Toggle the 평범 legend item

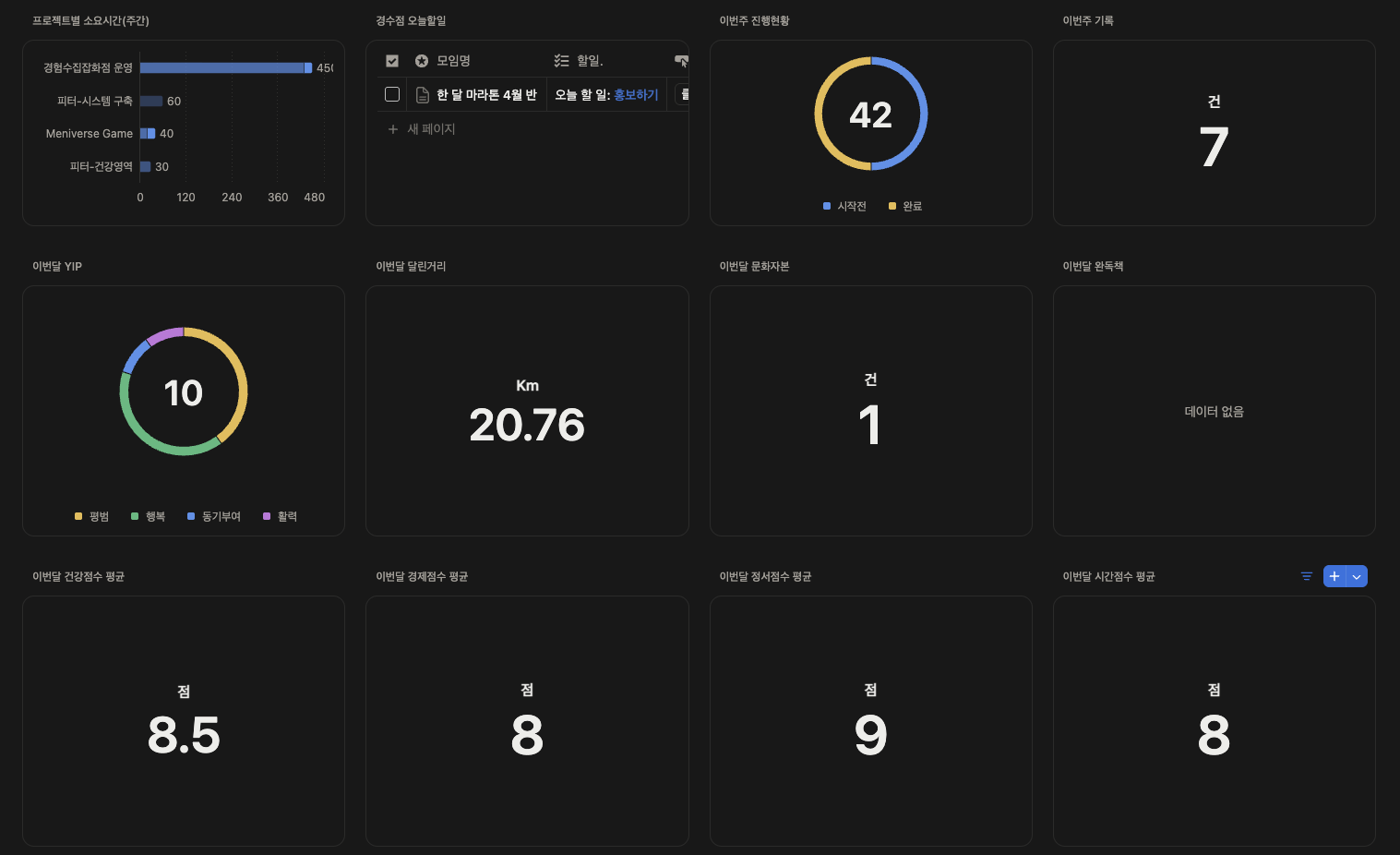pyautogui.click(x=91, y=517)
